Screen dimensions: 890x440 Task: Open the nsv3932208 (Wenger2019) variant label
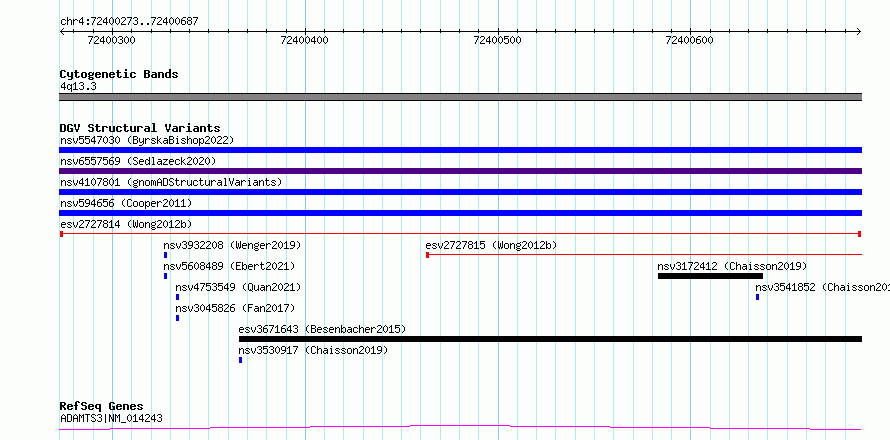point(232,245)
